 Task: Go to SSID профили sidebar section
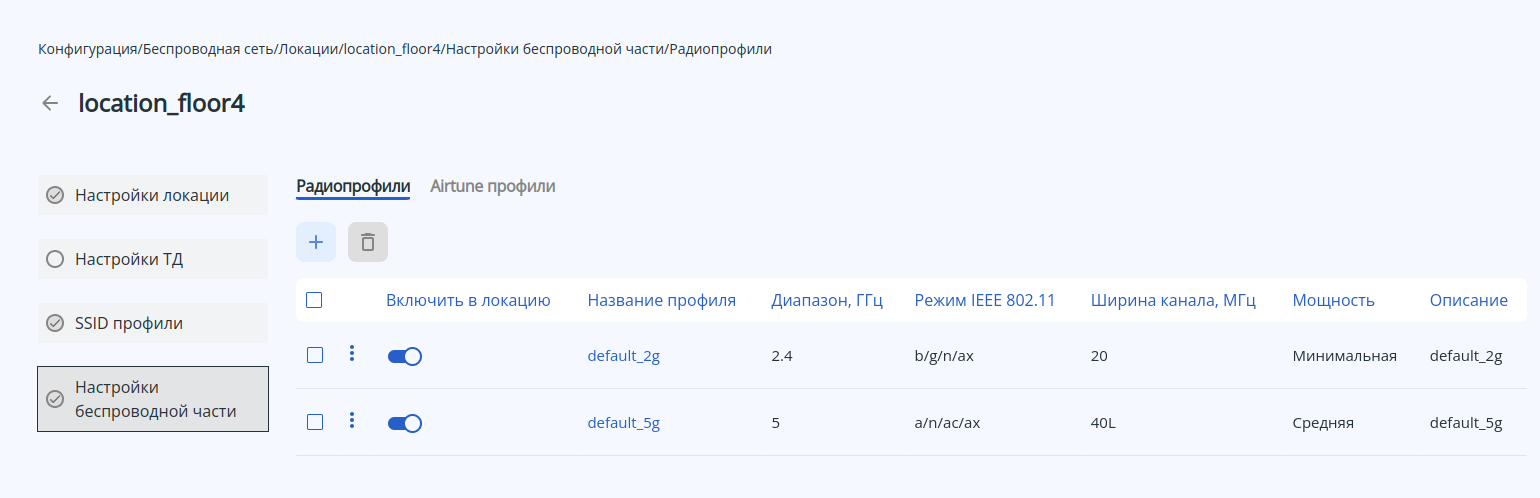click(152, 323)
